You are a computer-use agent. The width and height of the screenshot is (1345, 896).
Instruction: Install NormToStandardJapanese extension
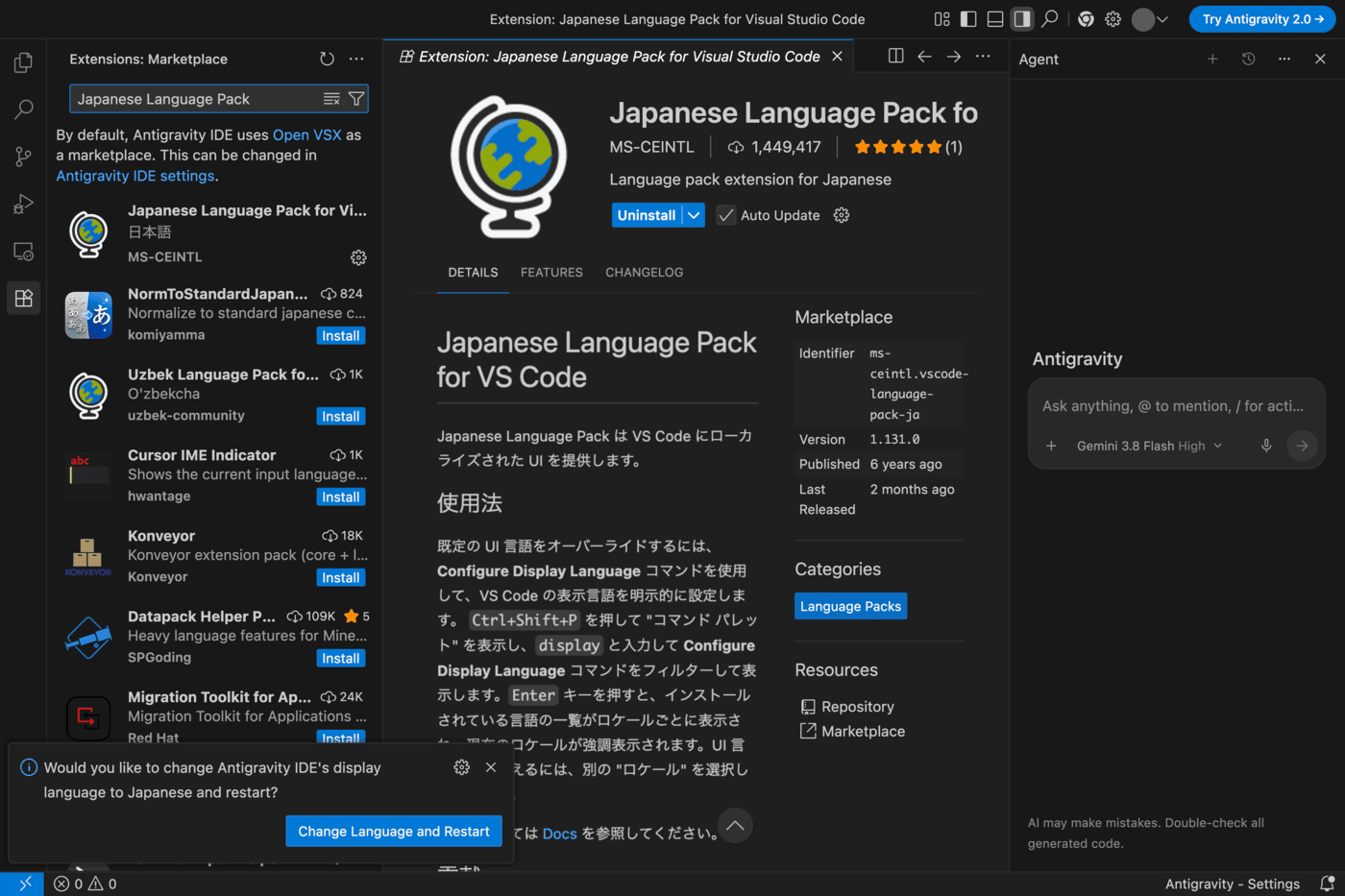tap(341, 335)
